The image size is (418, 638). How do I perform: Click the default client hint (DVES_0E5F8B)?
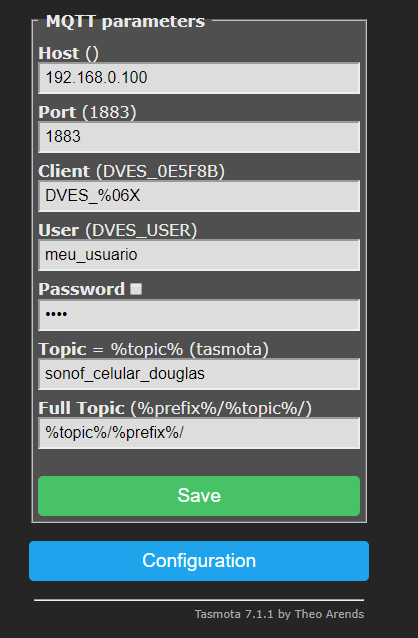[160, 171]
